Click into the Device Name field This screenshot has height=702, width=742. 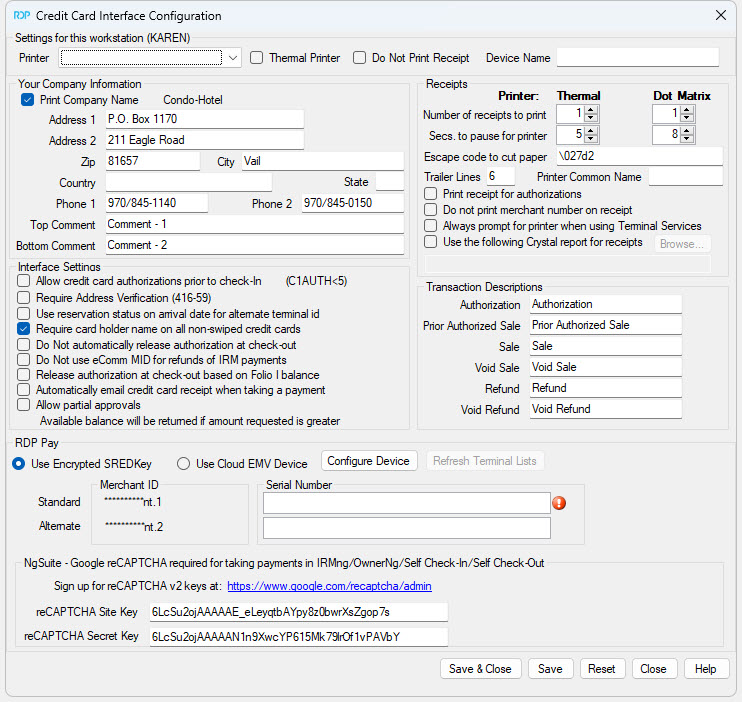[637, 58]
